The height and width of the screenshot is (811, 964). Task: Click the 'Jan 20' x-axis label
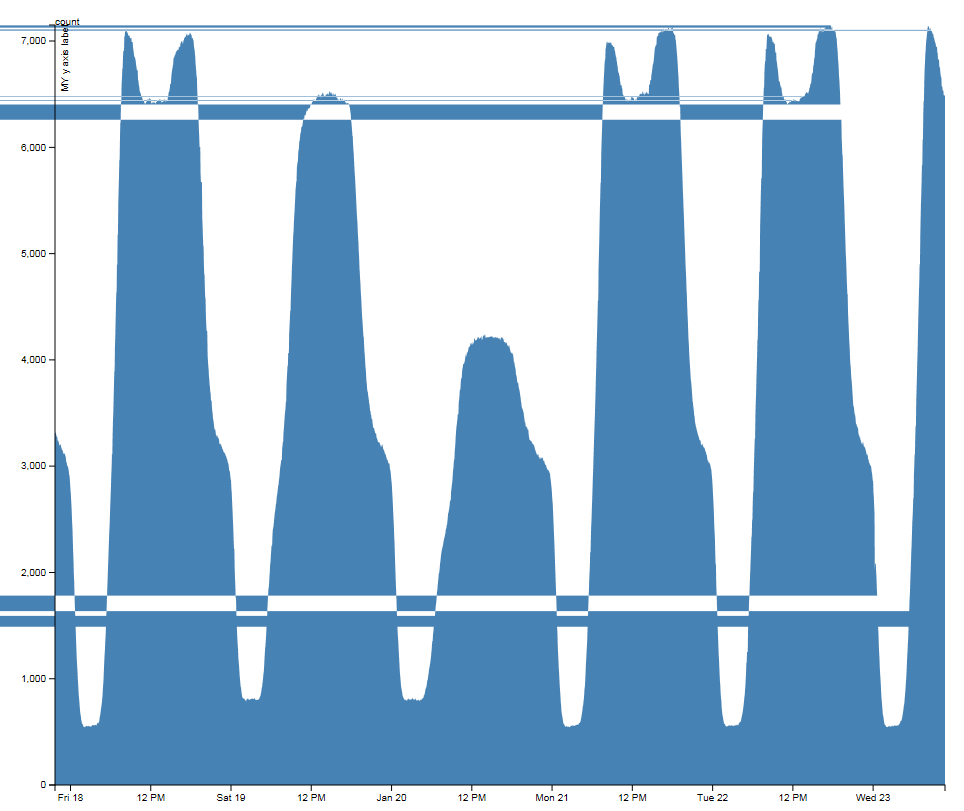[391, 797]
